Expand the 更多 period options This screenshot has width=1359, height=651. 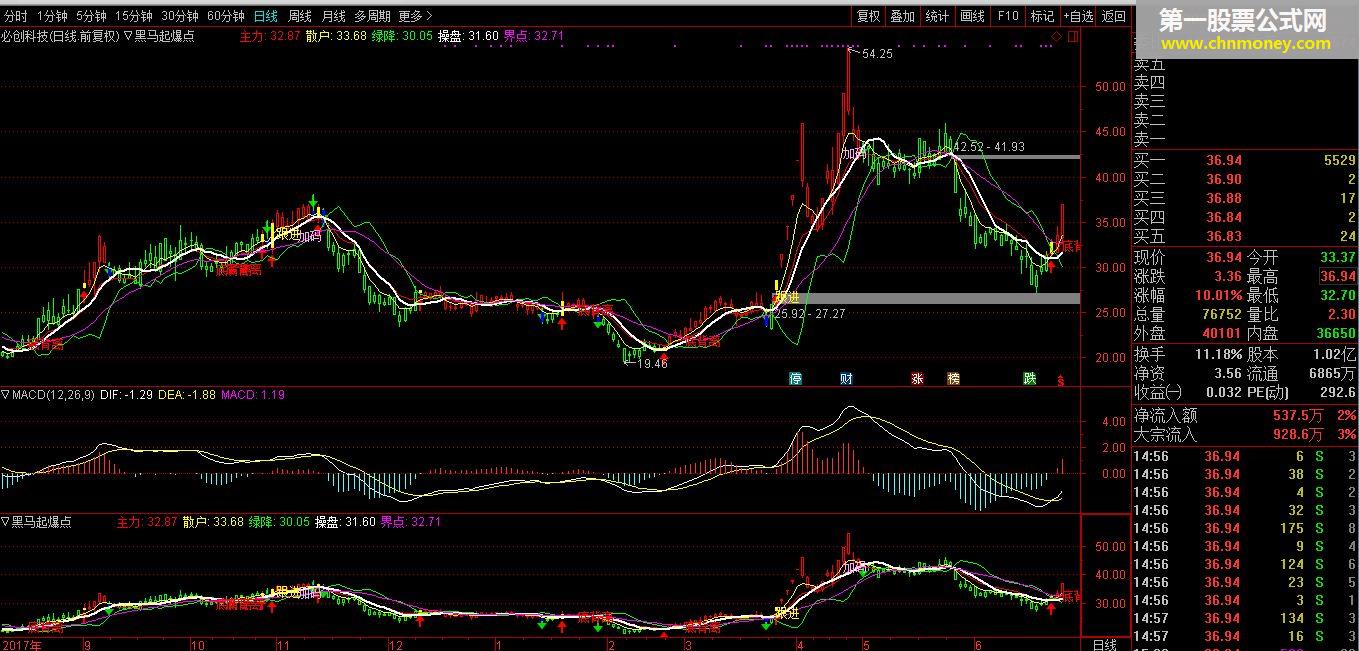click(x=415, y=16)
